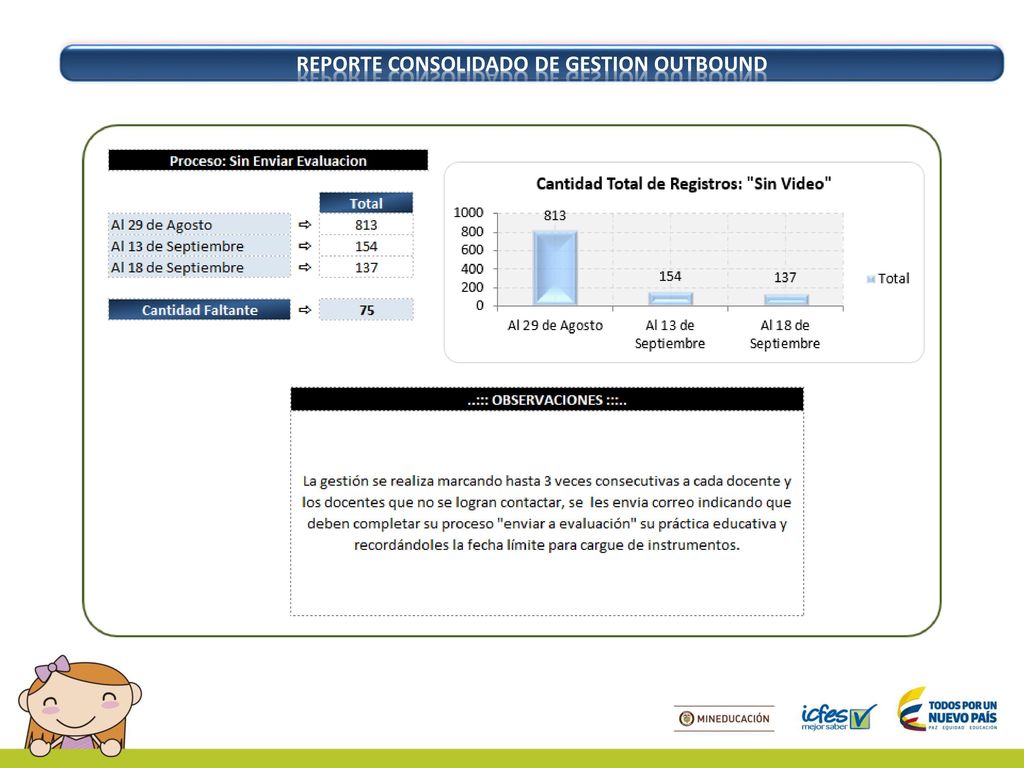
Task: Click the 'Total' legend text
Action: 893,278
